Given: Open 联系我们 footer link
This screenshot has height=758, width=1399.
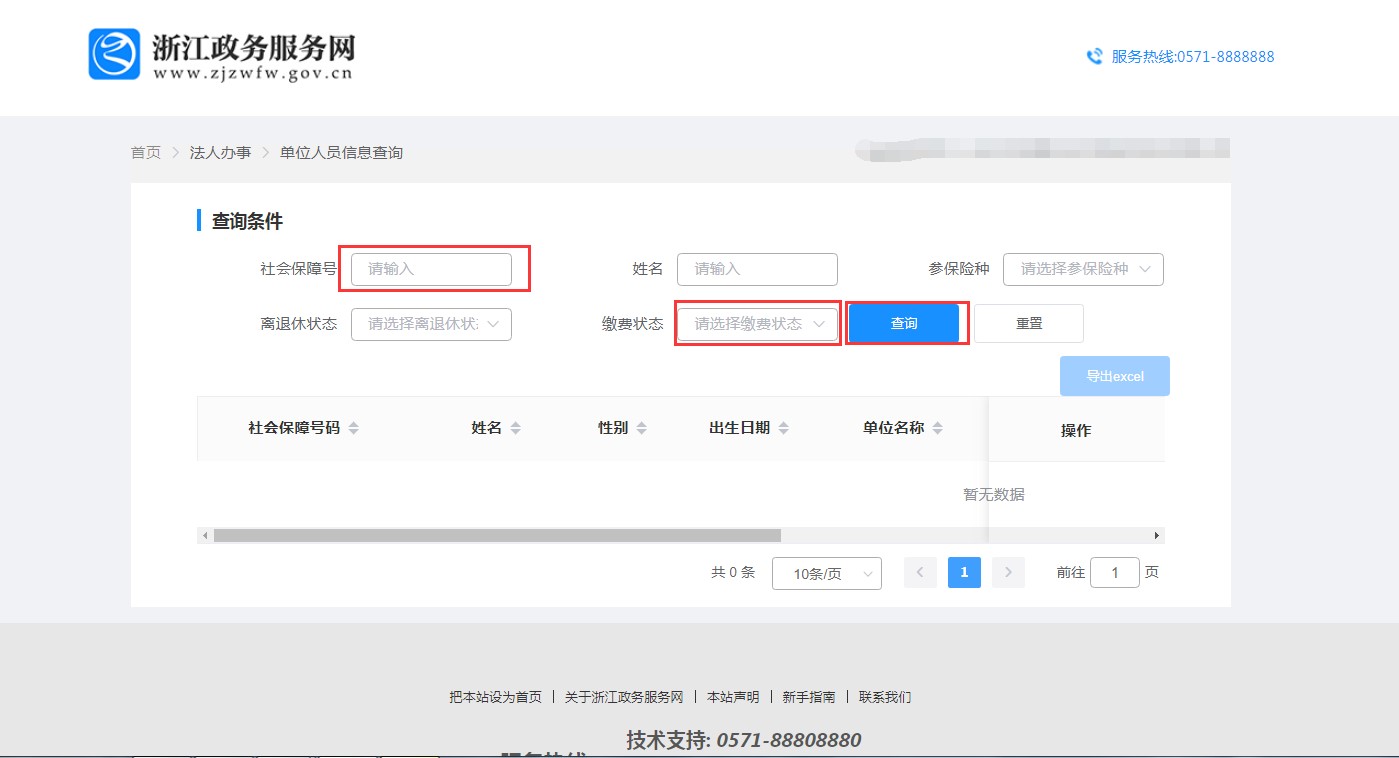Looking at the screenshot, I should pos(885,697).
